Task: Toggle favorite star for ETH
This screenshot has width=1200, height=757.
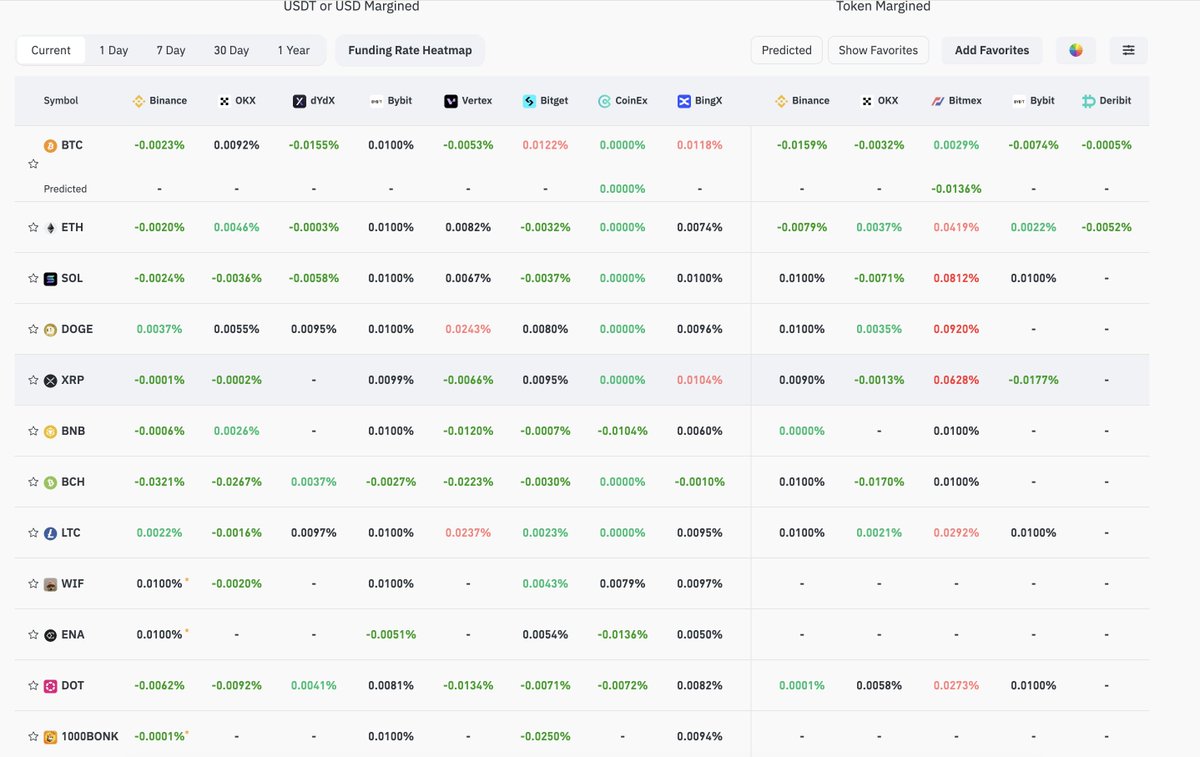Action: (x=33, y=227)
